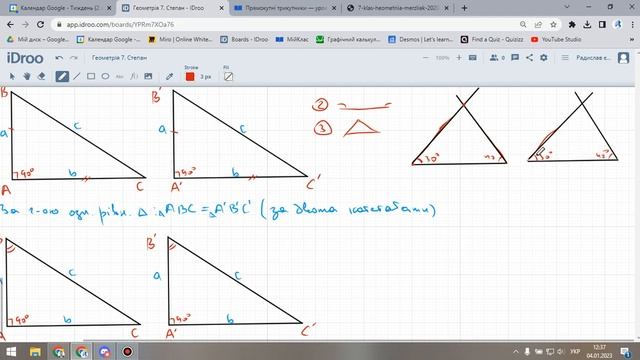Open the red stroke color swatch

(190, 76)
